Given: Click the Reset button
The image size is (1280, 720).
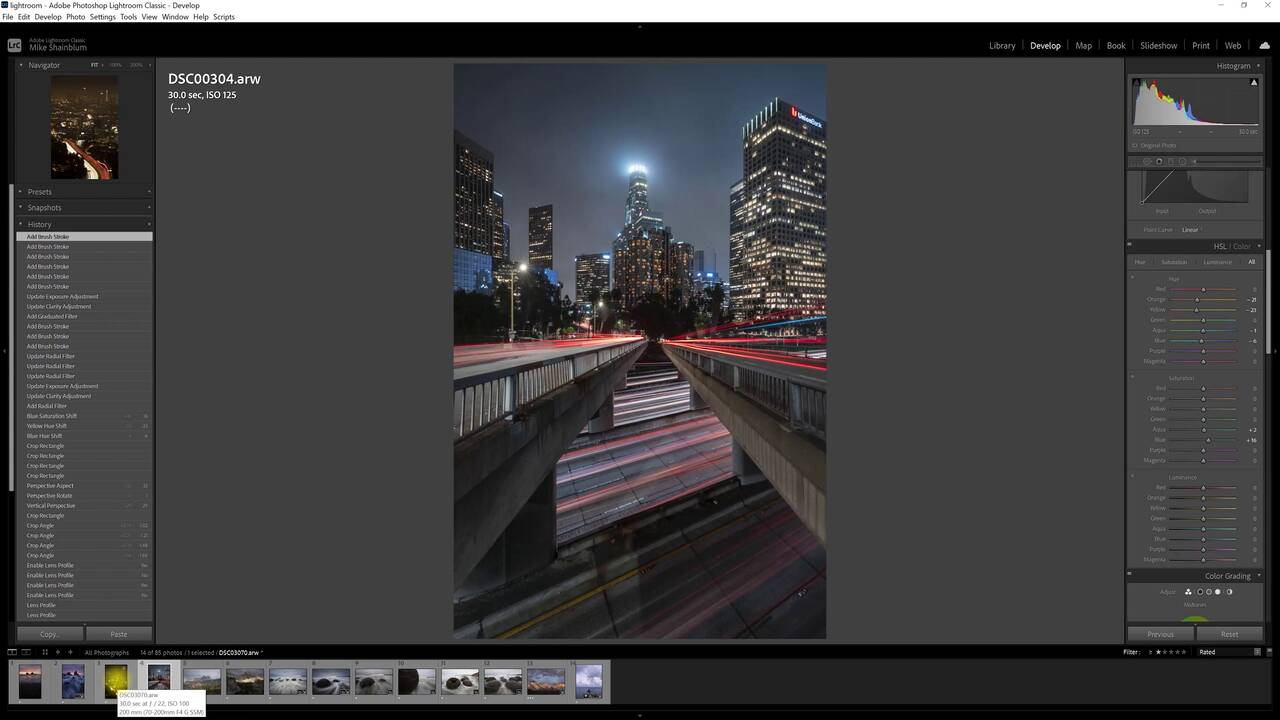Looking at the screenshot, I should (1229, 634).
